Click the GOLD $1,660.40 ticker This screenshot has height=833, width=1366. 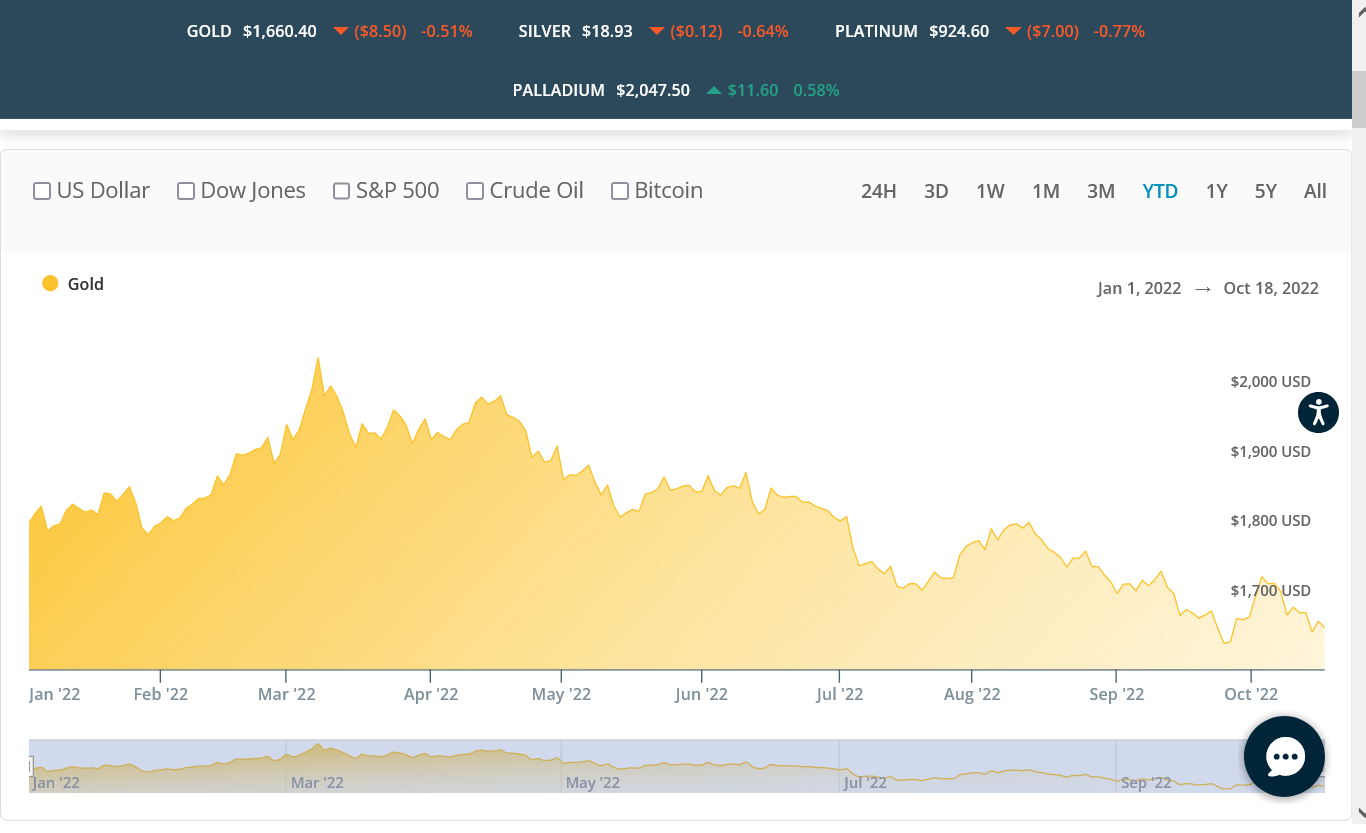pyautogui.click(x=252, y=32)
